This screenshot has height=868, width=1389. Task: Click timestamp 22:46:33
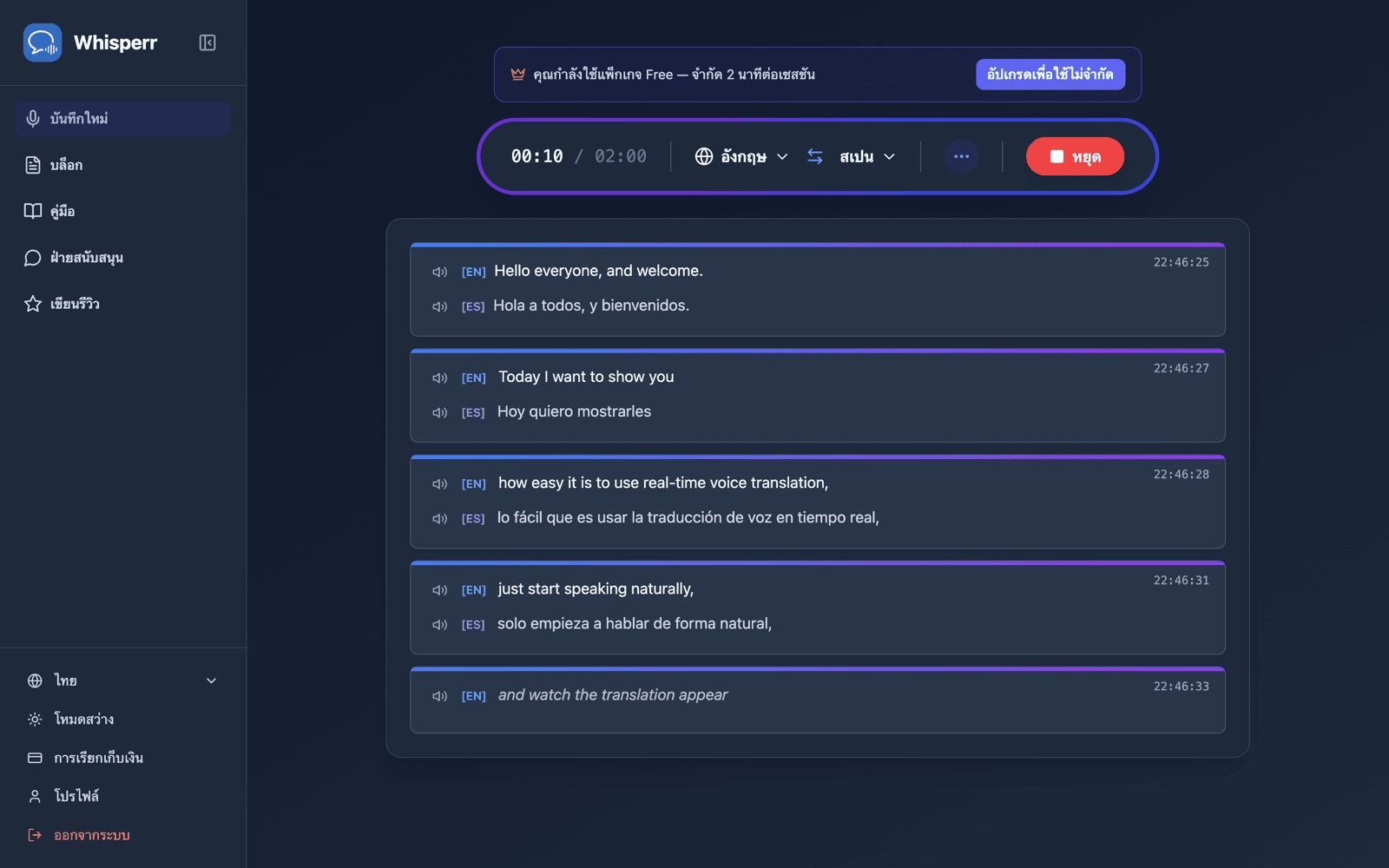[x=1181, y=686]
